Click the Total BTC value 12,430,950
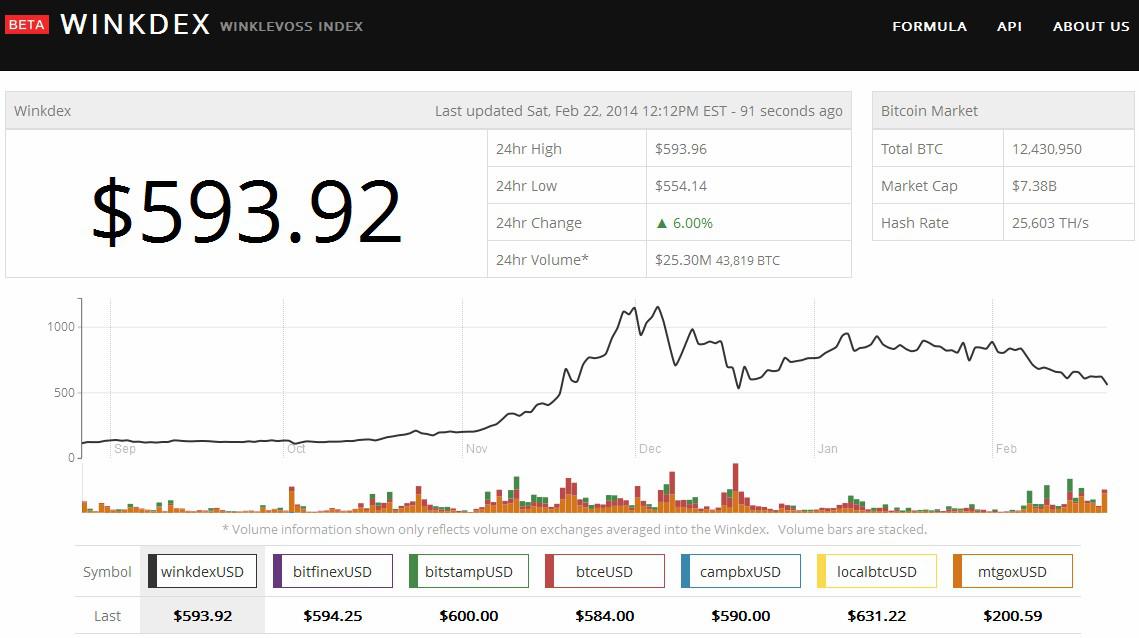1139x638 pixels. click(1047, 149)
